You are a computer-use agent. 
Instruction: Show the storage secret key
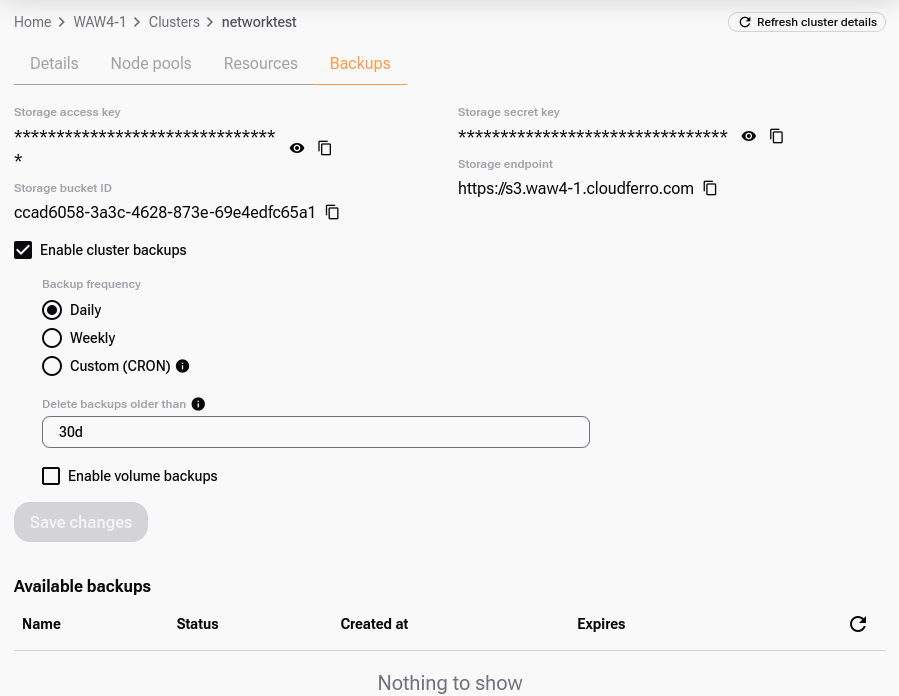749,136
